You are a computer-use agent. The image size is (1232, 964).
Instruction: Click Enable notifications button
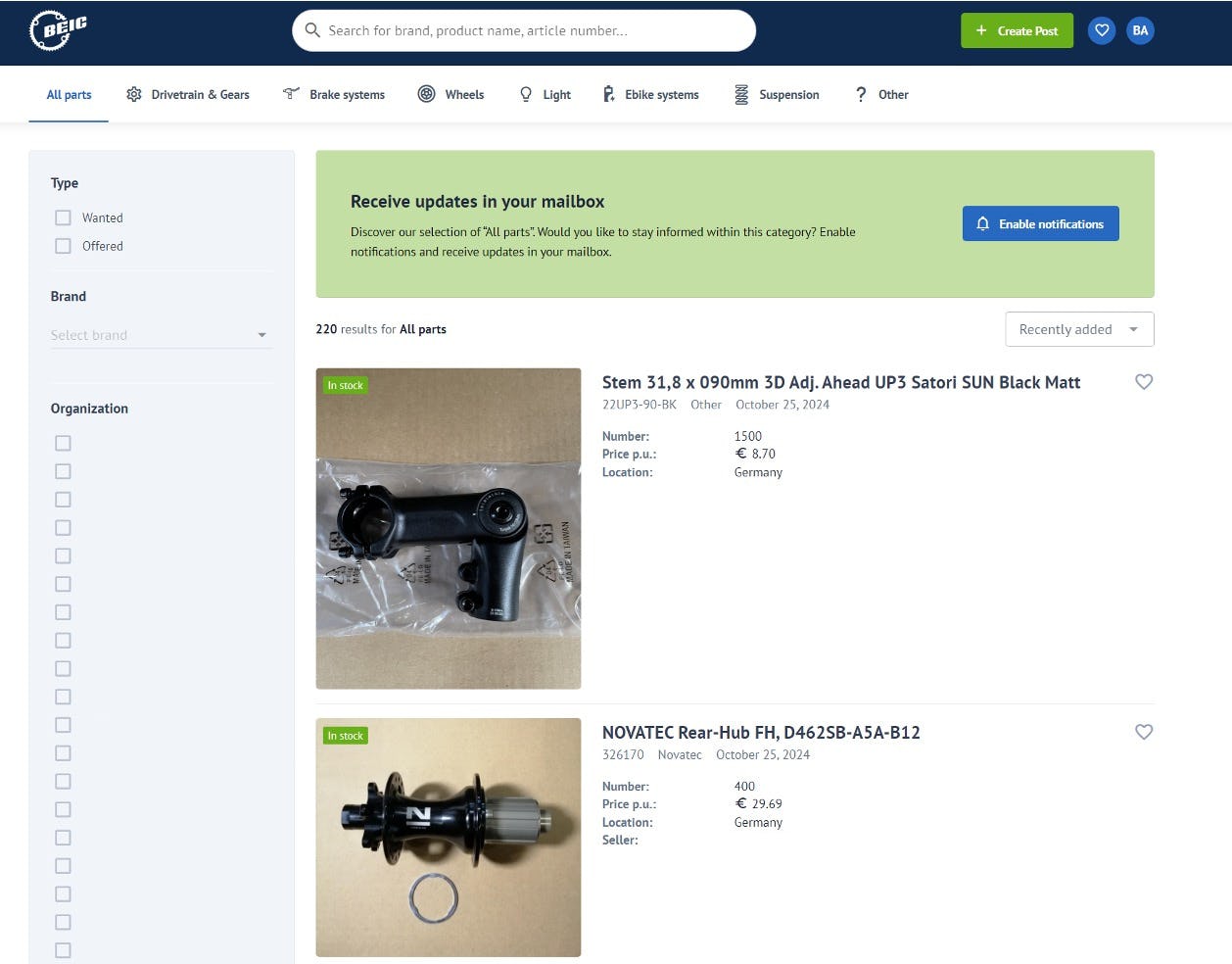(x=1040, y=223)
